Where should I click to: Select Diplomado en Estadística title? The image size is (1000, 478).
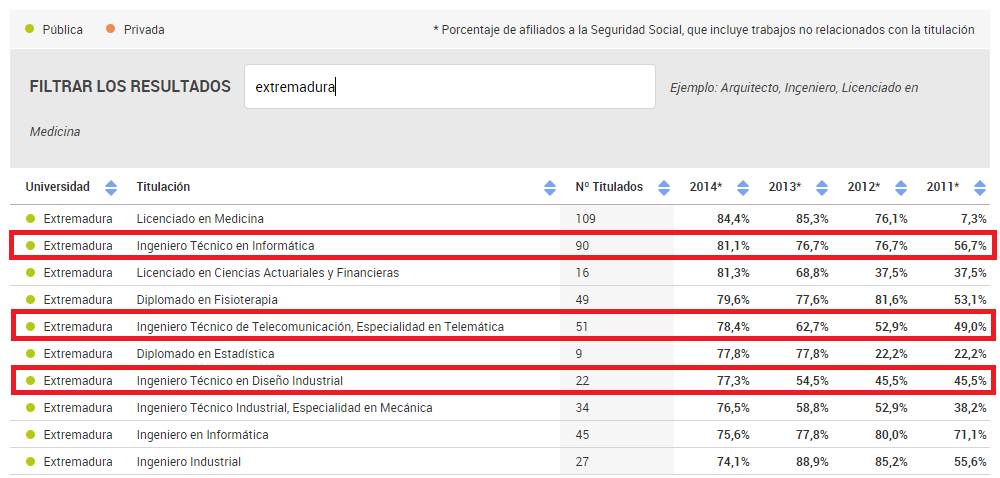205,353
